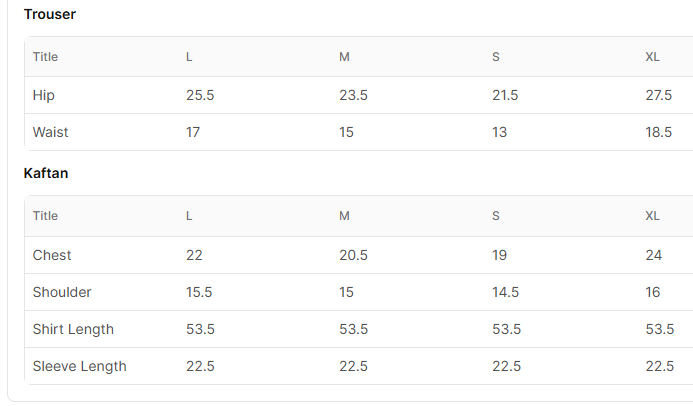
Task: Select the Sleeve Length row label
Action: (80, 367)
